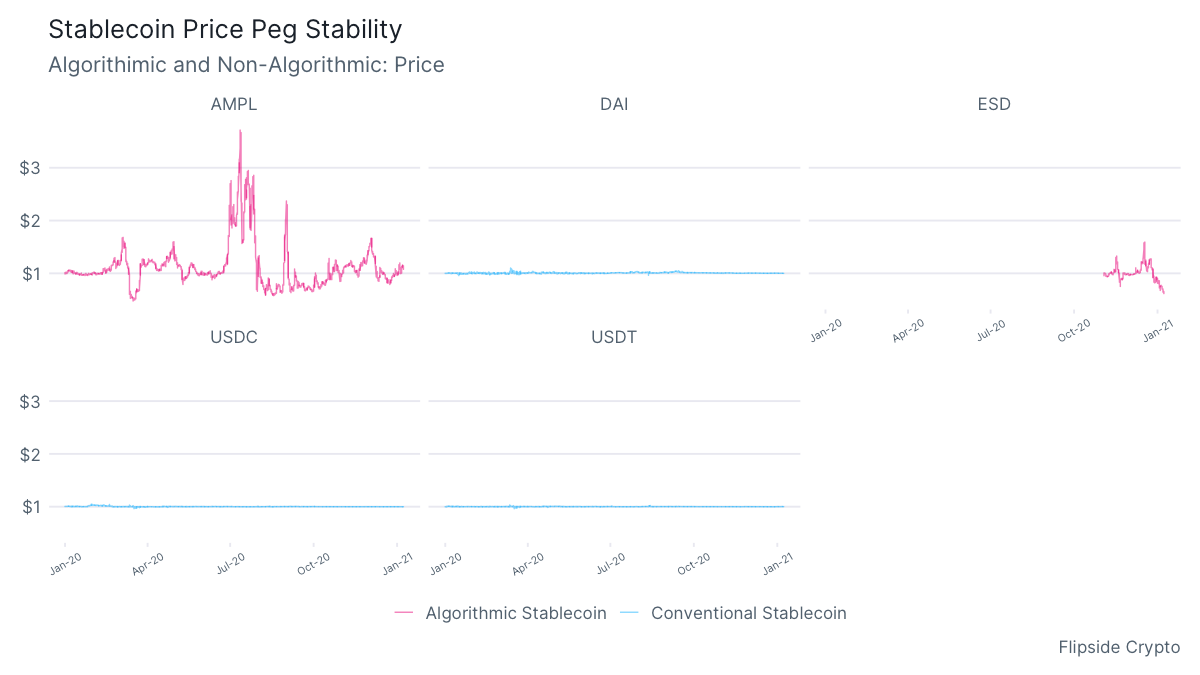The height and width of the screenshot is (675, 1200).
Task: Click the blue legend line swatch
Action: tap(630, 613)
